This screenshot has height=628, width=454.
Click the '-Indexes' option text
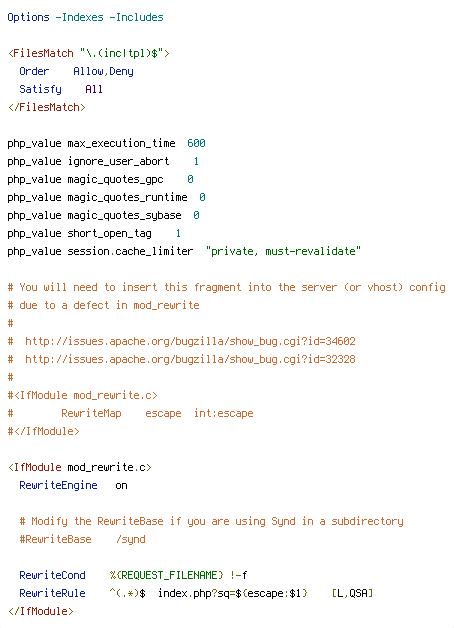click(x=79, y=18)
